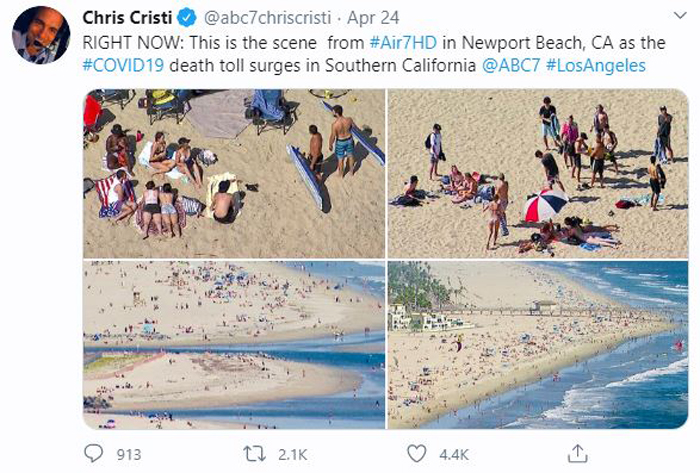Open top-left photo of sunbathers with surfboards
This screenshot has height=473, width=700.
pos(234,173)
